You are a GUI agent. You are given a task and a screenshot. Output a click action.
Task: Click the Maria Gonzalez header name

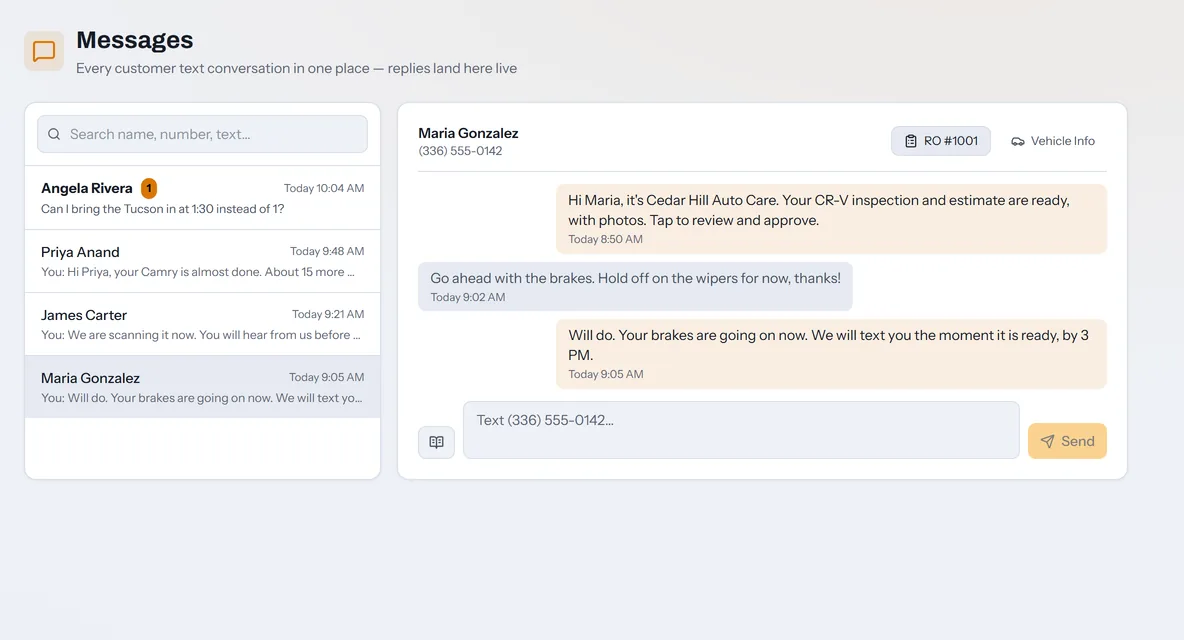[468, 133]
